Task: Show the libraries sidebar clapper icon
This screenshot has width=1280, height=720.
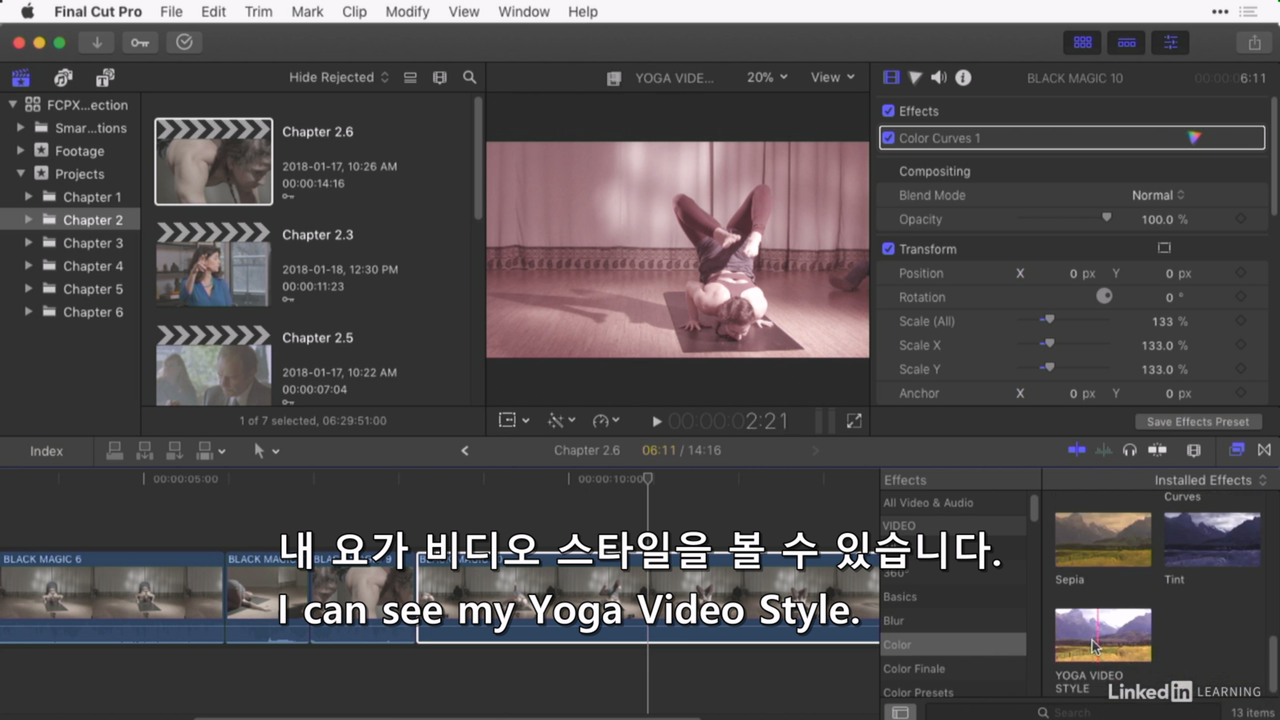Action: (20, 77)
